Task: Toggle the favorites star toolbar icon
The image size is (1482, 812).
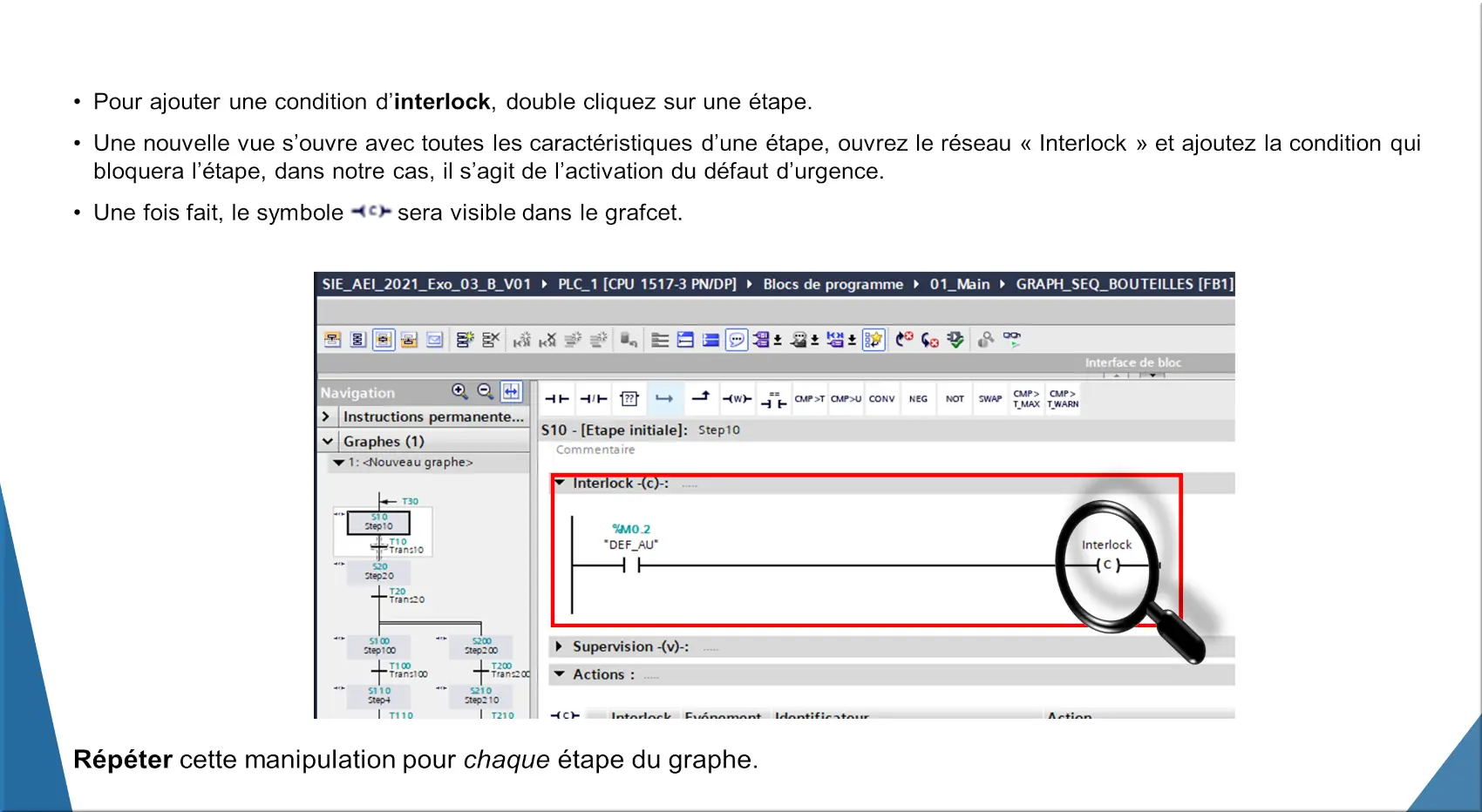Action: click(874, 340)
